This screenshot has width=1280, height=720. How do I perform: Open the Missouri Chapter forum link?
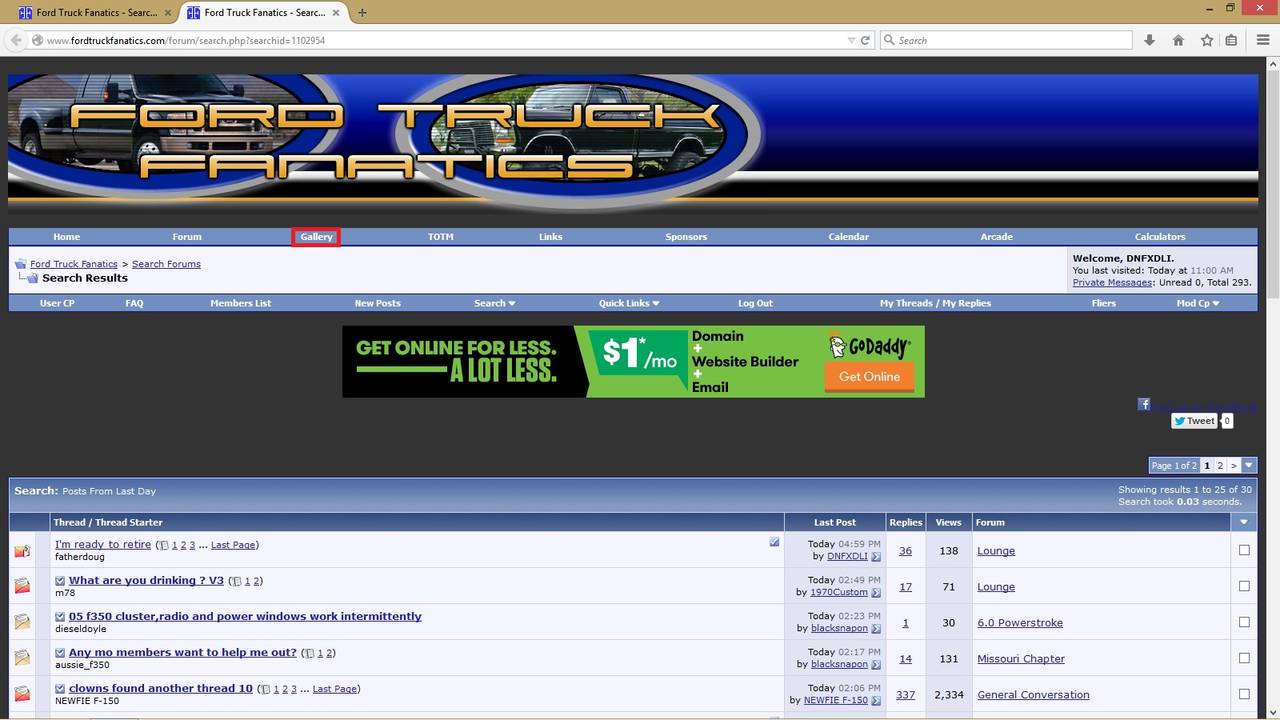click(1020, 659)
